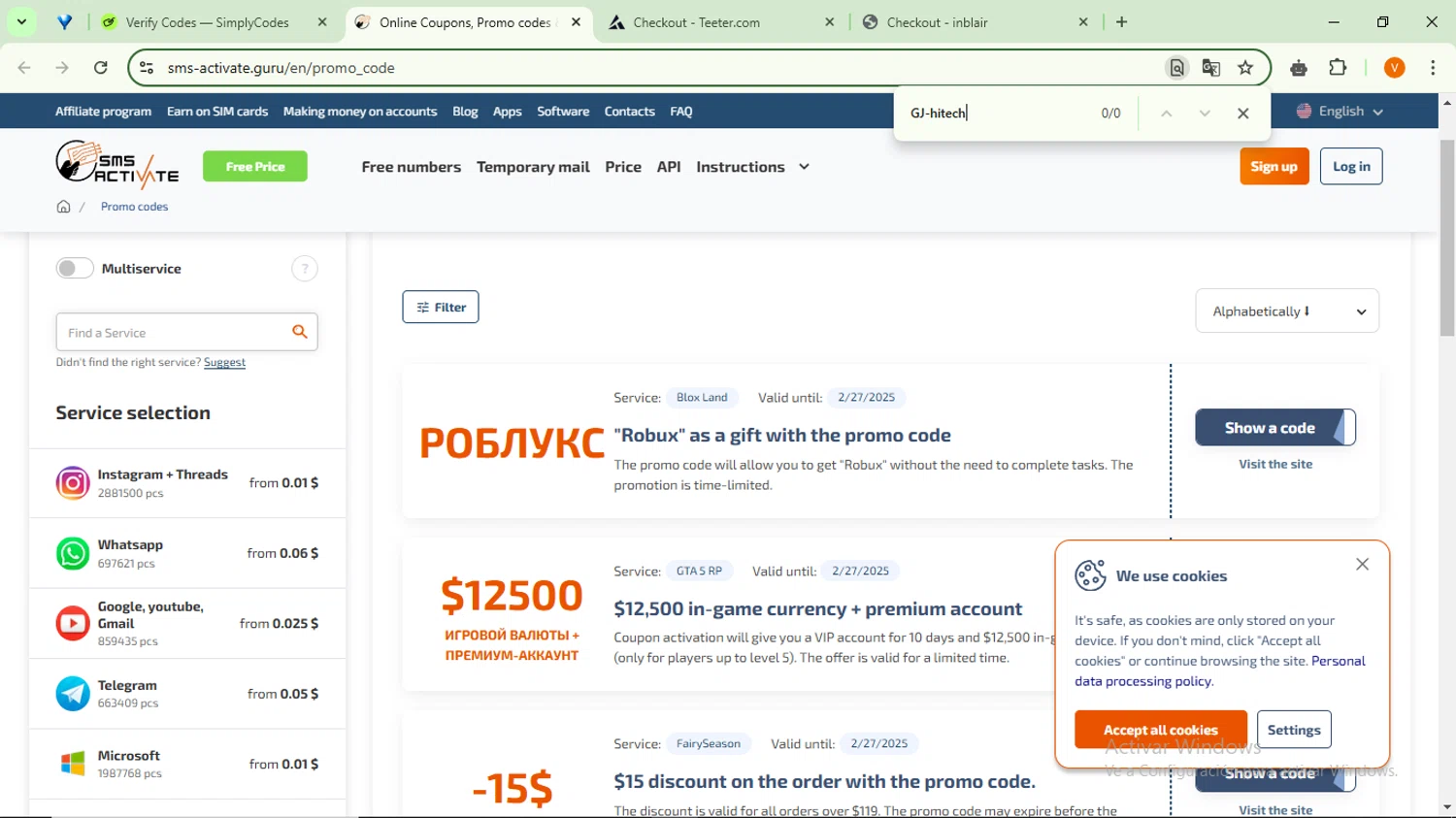
Task: Open the Chrome three-dot menu
Action: coord(1433,68)
